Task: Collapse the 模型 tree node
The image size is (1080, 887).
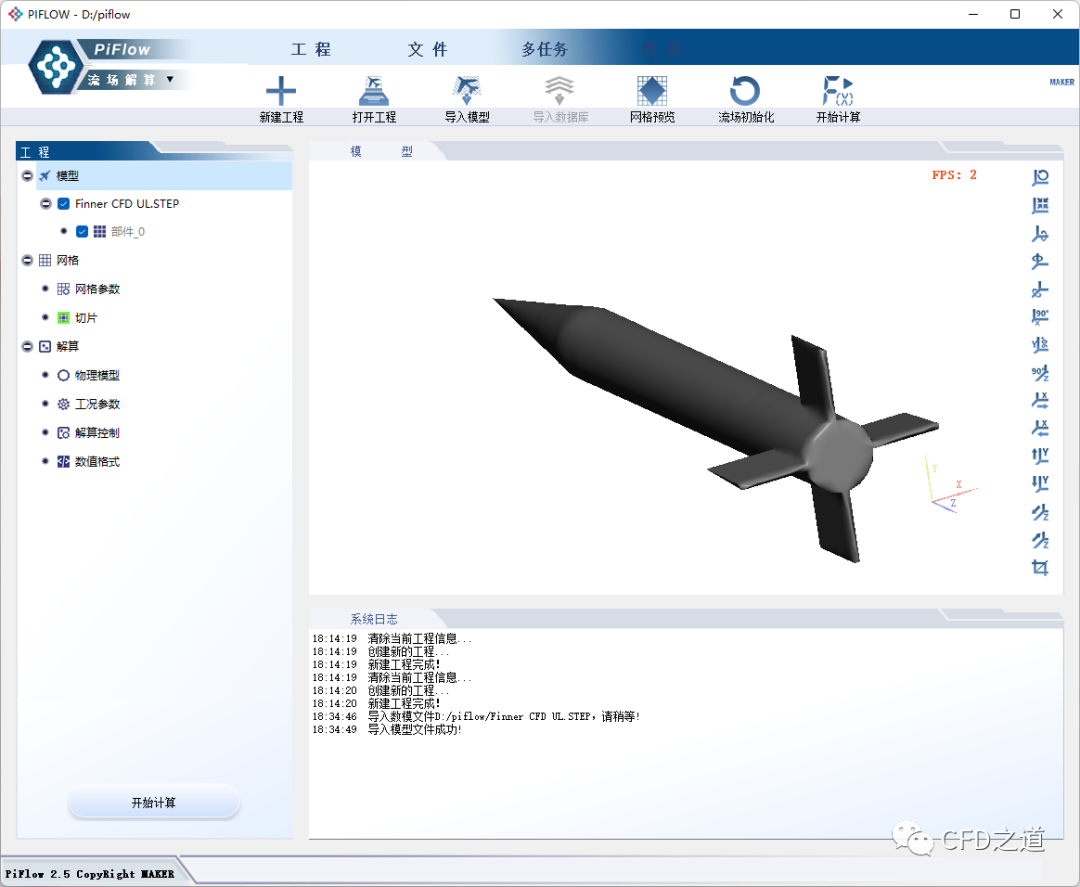Action: click(x=27, y=176)
